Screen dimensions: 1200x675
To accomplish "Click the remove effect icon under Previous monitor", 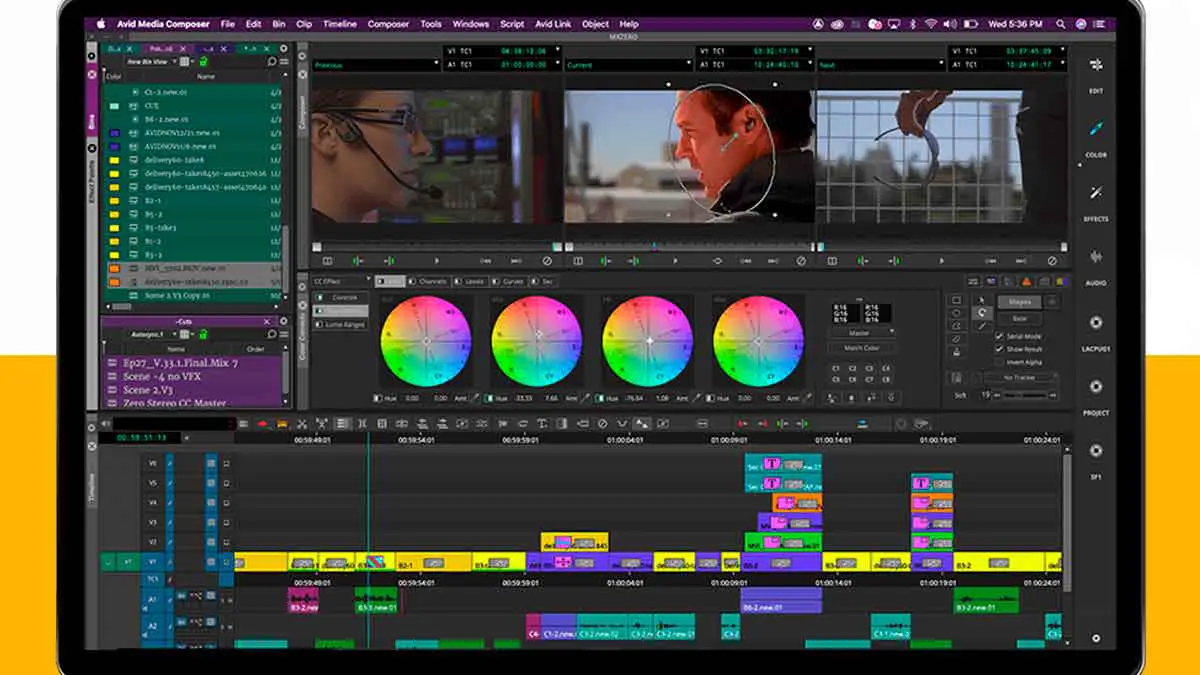I will (x=547, y=261).
